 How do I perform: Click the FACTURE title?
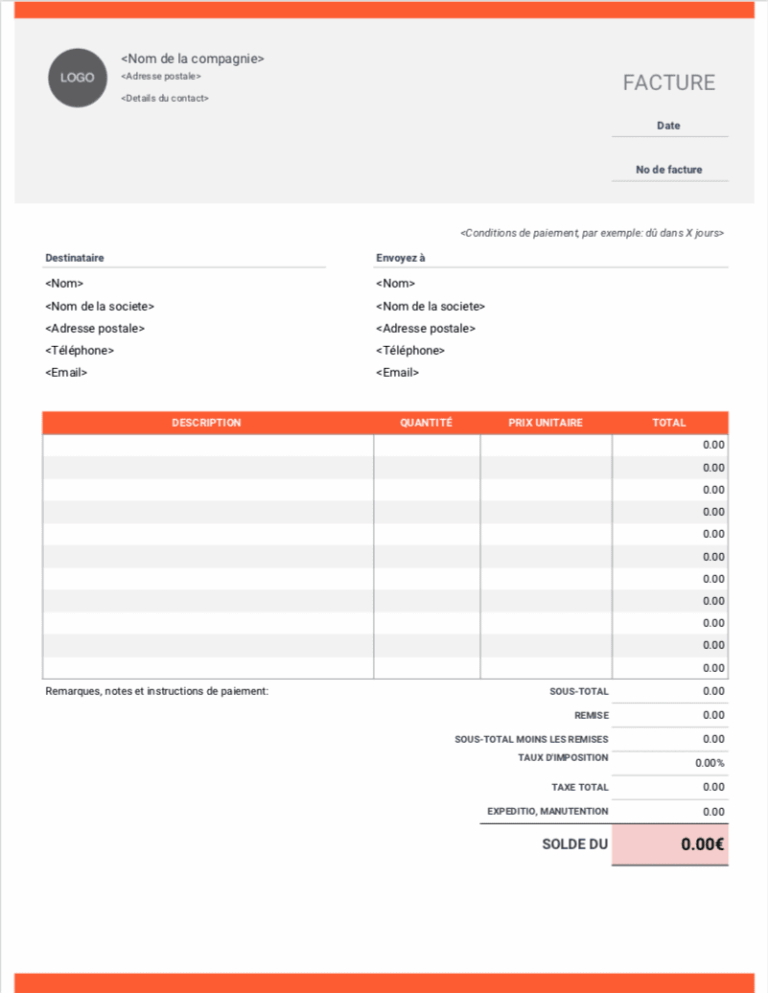coord(669,83)
